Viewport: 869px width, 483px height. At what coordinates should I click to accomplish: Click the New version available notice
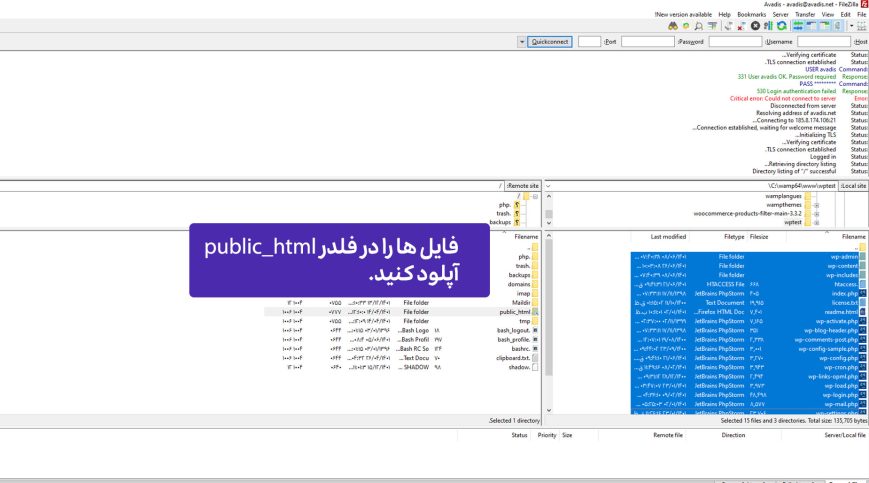point(684,14)
